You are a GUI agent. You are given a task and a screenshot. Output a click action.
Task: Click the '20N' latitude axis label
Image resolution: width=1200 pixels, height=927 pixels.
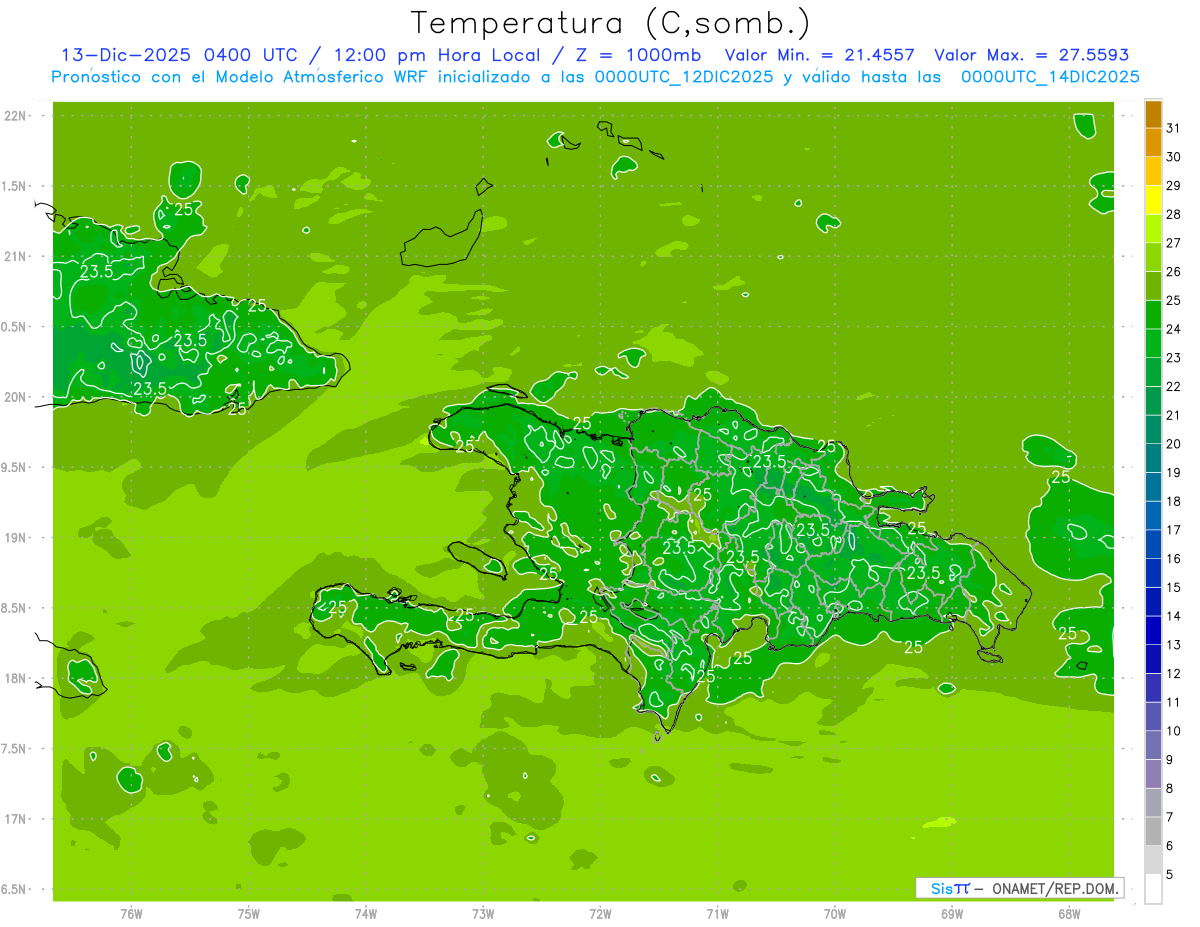point(15,397)
